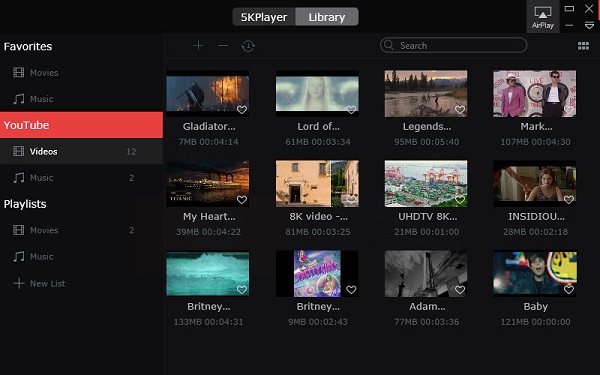Viewport: 600px width, 375px height.
Task: Open the Music playlist under Playlists
Action: [x=81, y=257]
